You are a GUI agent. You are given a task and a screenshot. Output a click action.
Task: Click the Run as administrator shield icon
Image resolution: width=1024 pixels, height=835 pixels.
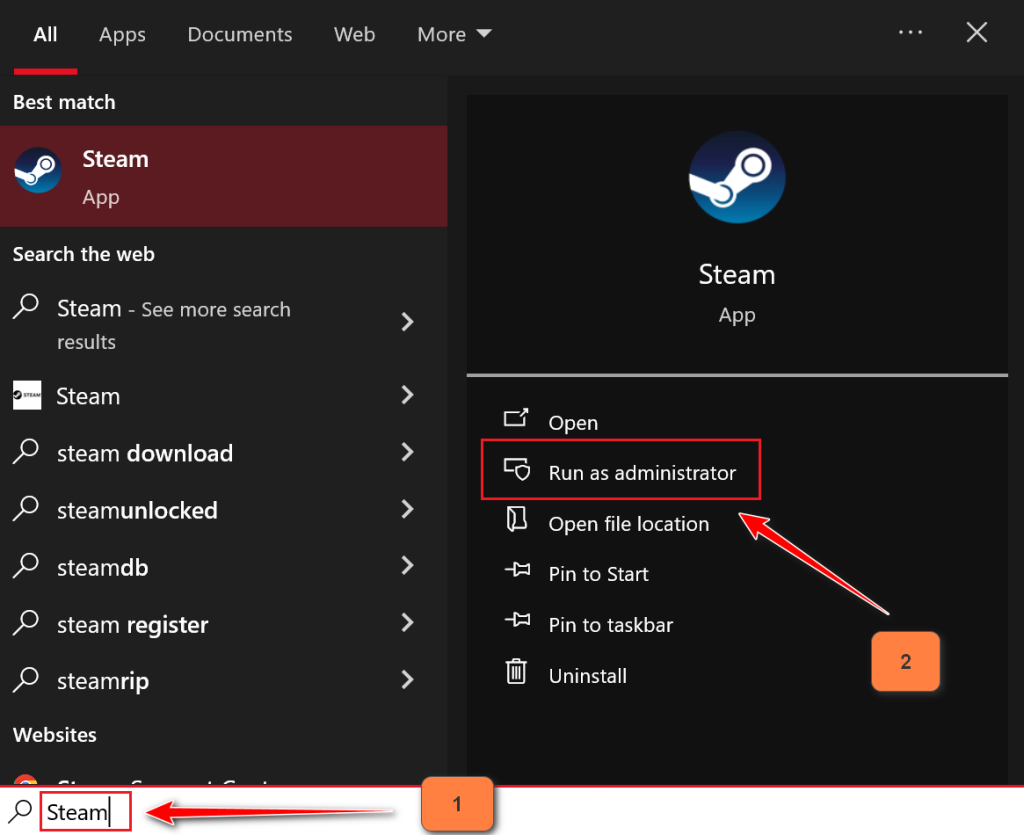coord(517,469)
